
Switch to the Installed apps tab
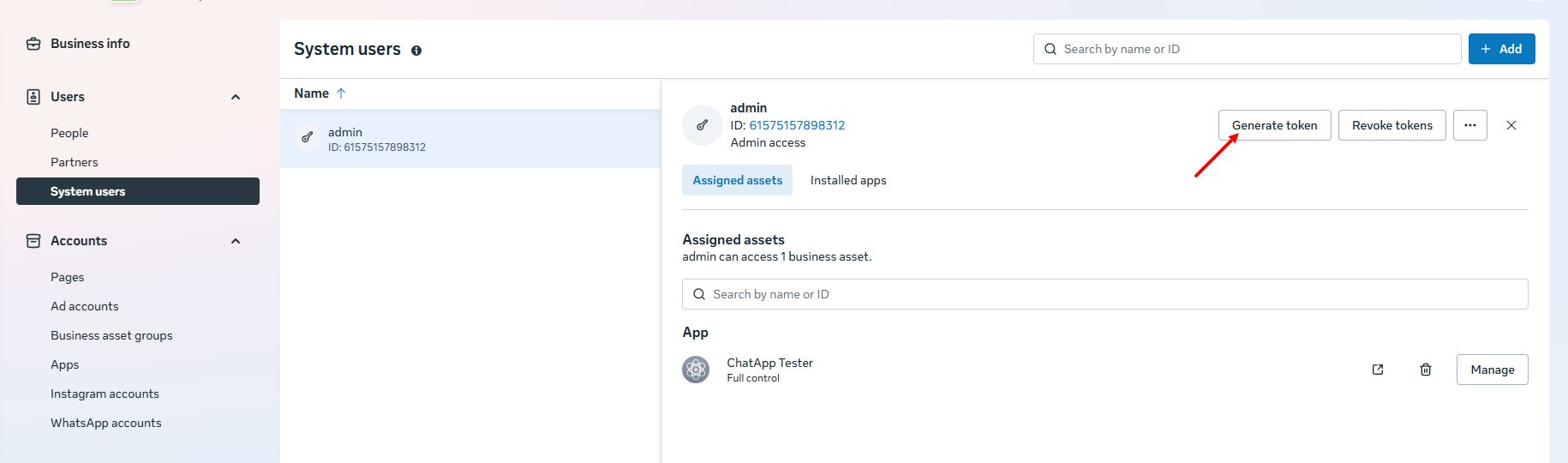(x=848, y=180)
